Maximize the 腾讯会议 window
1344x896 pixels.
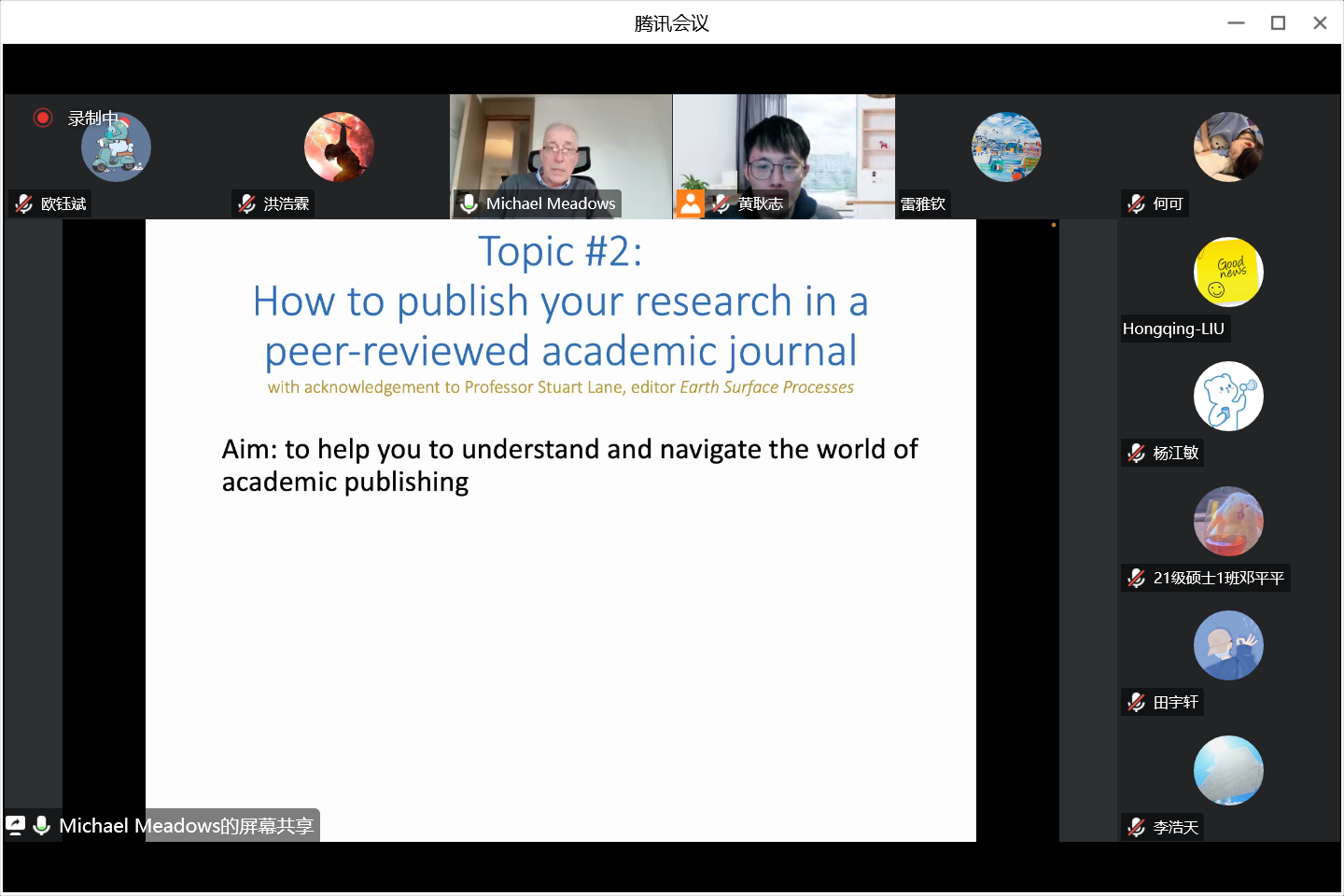pyautogui.click(x=1278, y=23)
